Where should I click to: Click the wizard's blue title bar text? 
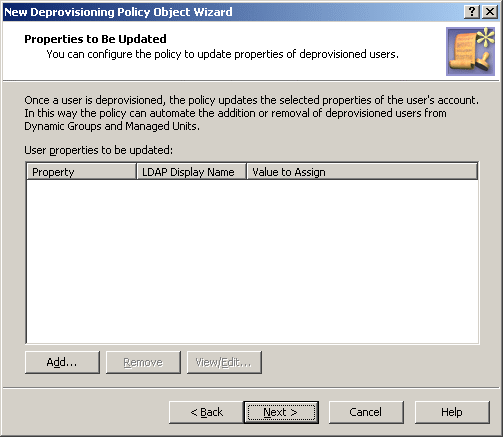click(x=118, y=12)
